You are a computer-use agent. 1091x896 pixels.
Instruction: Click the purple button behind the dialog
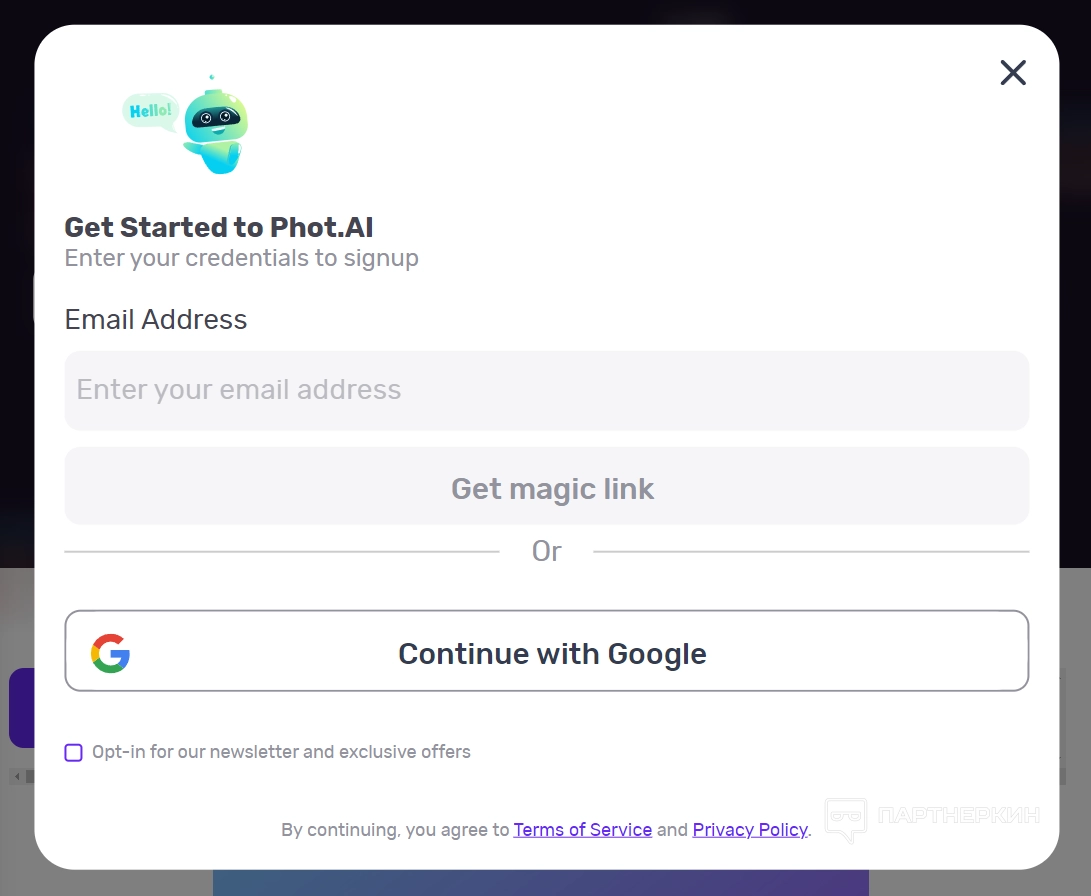[20, 708]
